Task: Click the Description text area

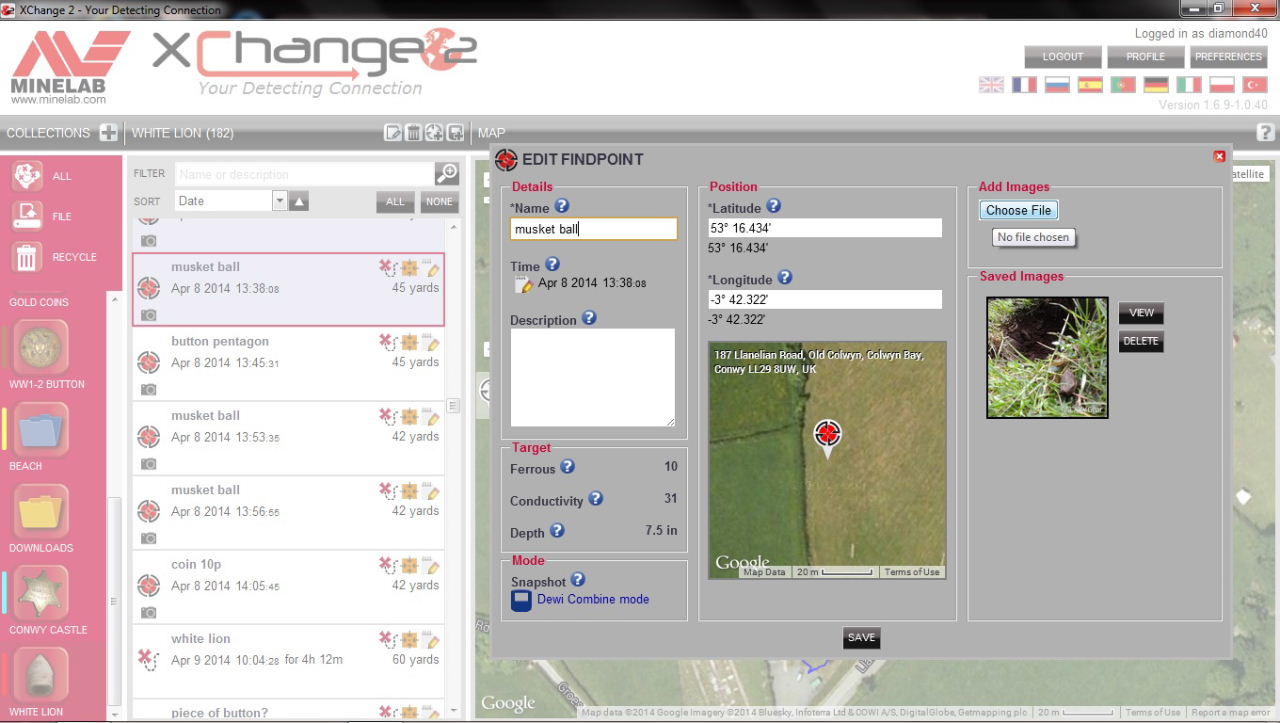Action: tap(593, 378)
